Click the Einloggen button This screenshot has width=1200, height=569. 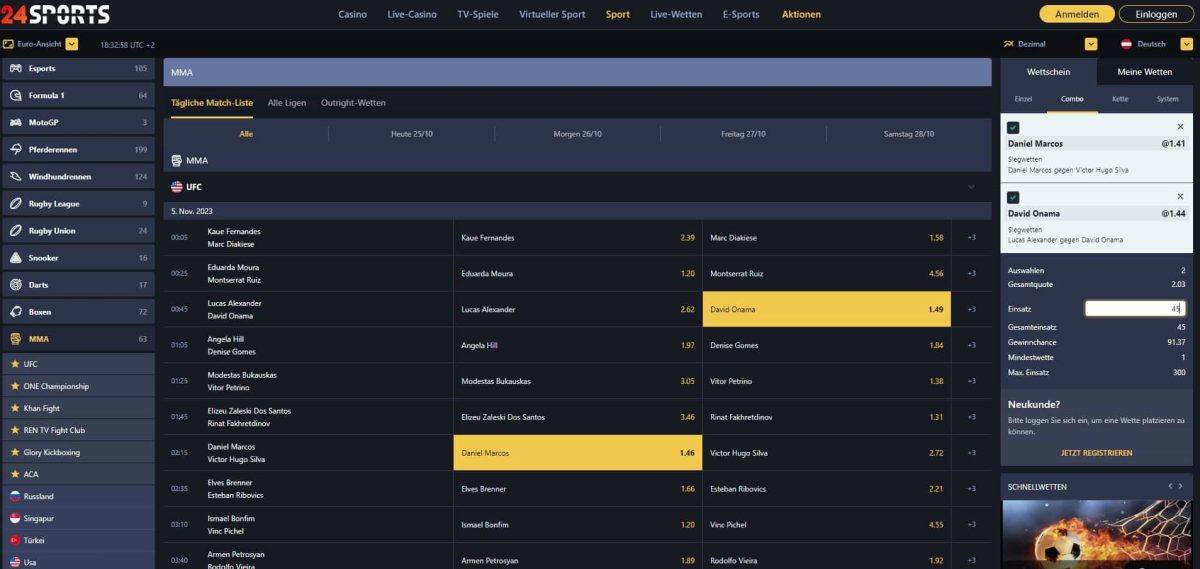pyautogui.click(x=1155, y=14)
